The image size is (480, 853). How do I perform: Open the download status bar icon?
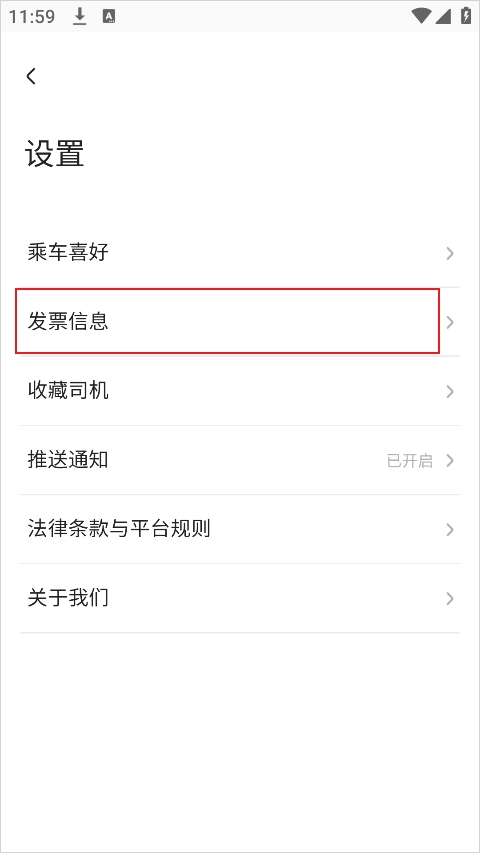click(80, 17)
